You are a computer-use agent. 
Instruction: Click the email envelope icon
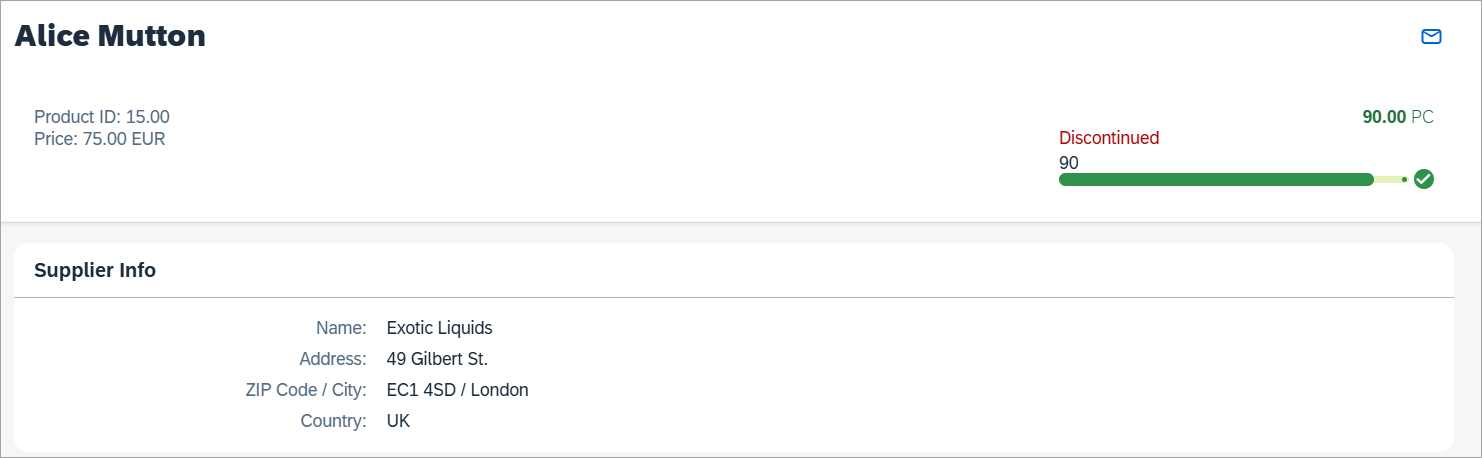coord(1431,37)
